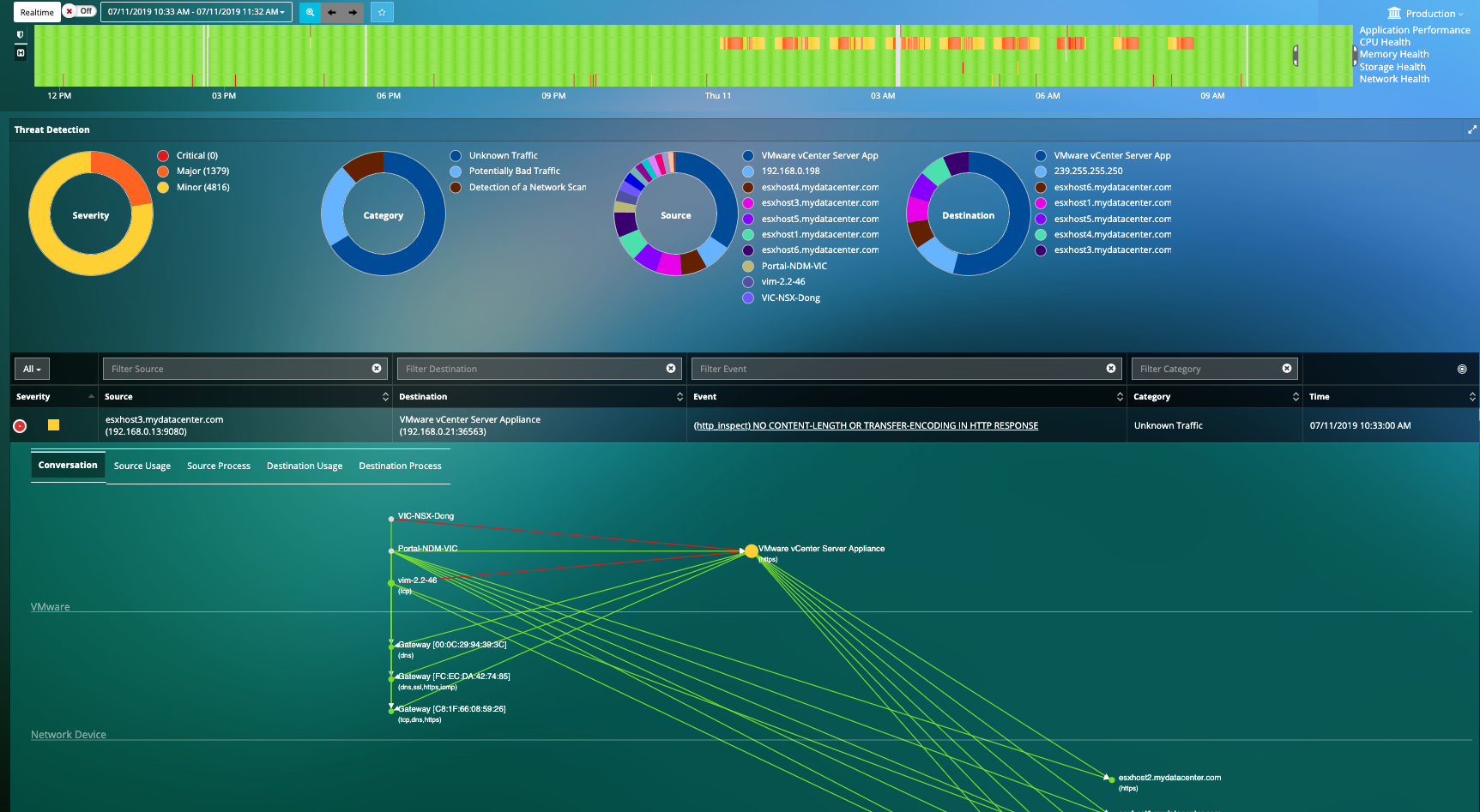This screenshot has height=812, width=1480.
Task: Open the NO CONTENT-LENGTH http_inspect event link
Action: tap(866, 425)
